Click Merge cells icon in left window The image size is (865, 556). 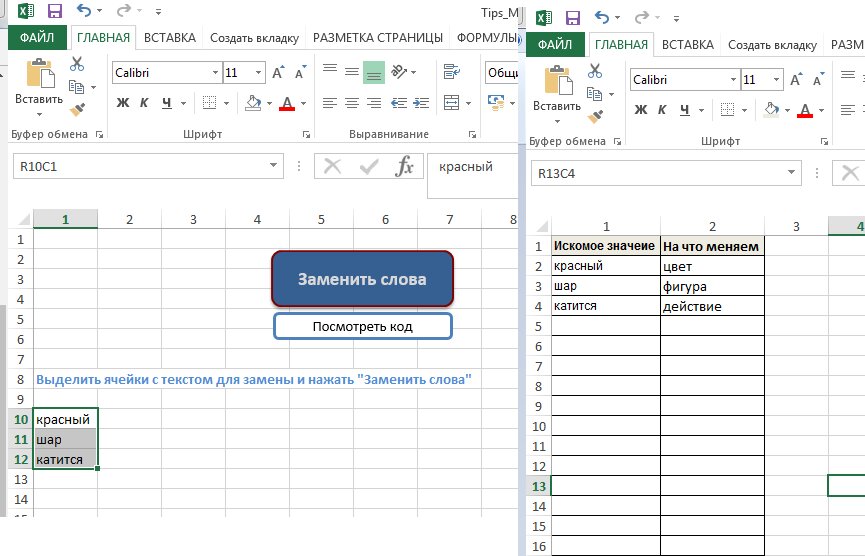pyautogui.click(x=452, y=103)
